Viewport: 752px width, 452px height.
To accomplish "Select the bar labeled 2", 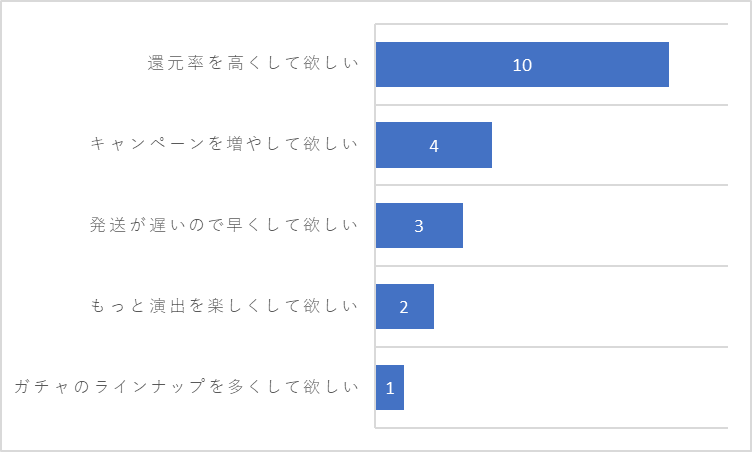I will tap(405, 307).
